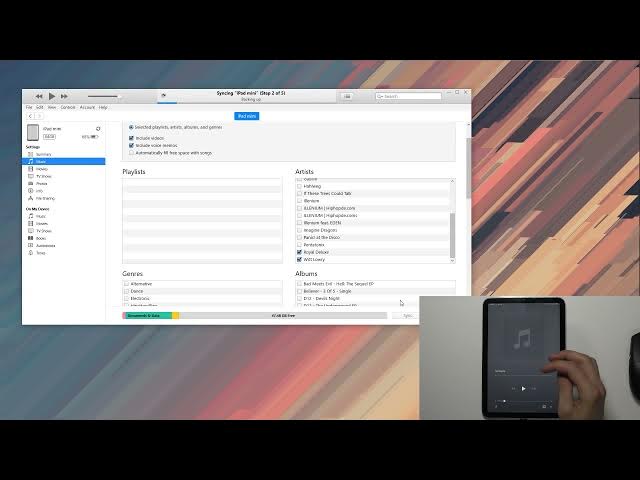Viewport: 640px width, 480px height.
Task: Click the Previous track rewind icon
Action: click(39, 96)
